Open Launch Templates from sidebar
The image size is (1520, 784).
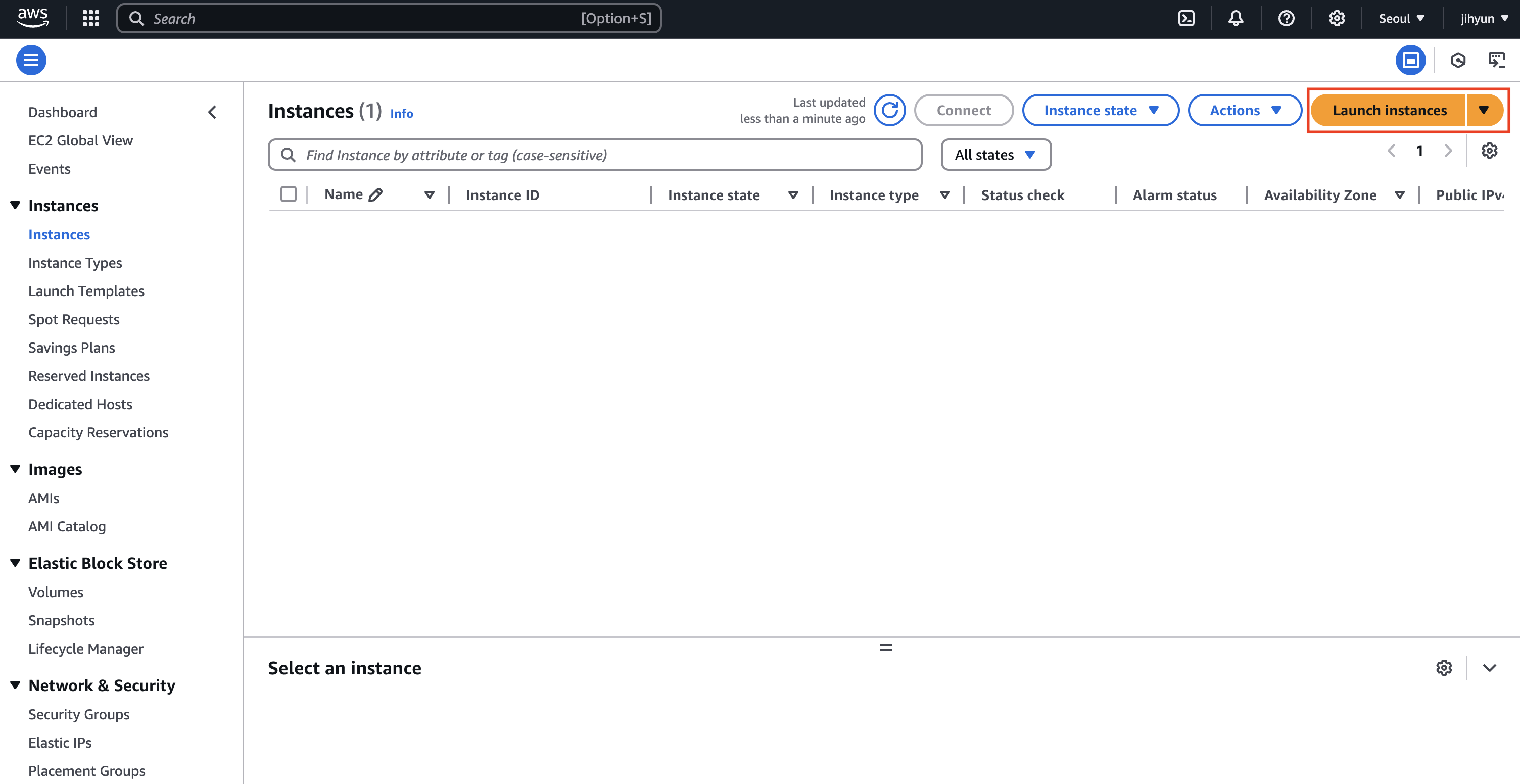pyautogui.click(x=86, y=291)
